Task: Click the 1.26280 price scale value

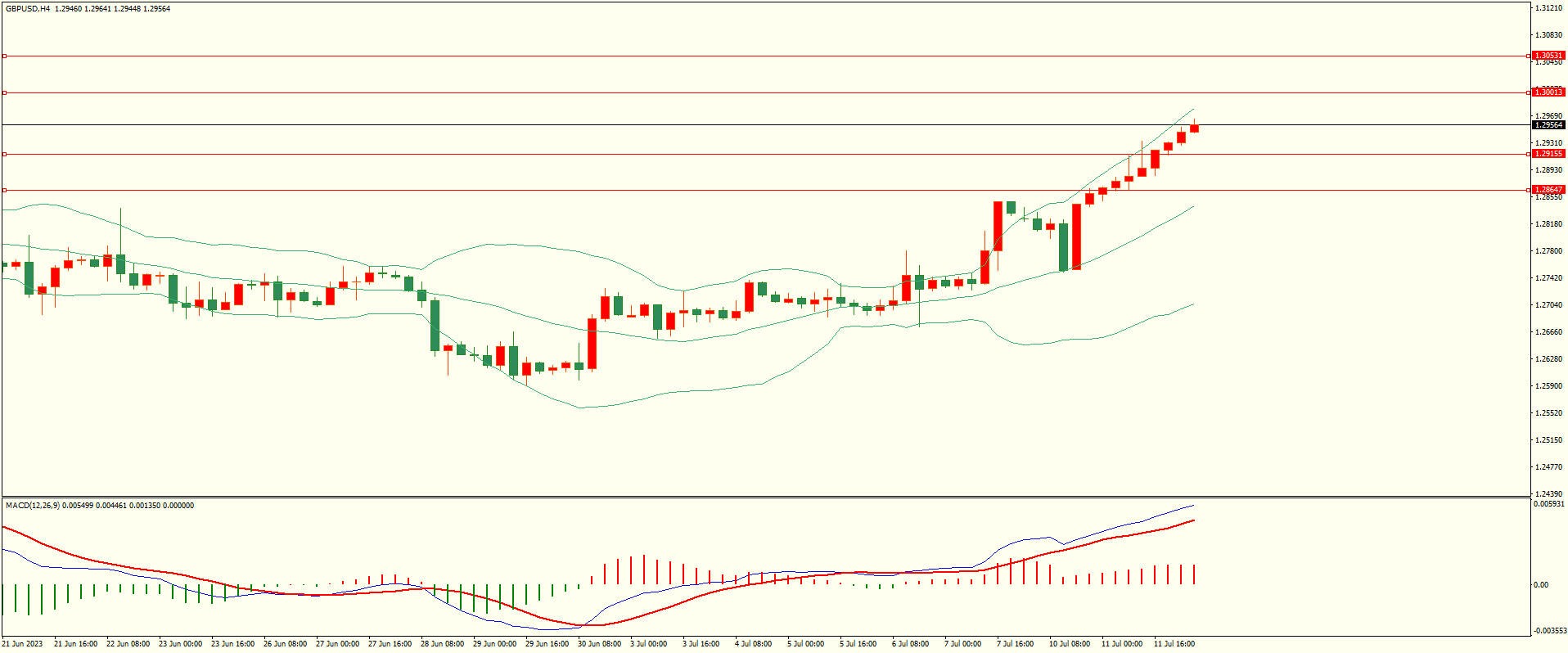Action: pyautogui.click(x=1548, y=359)
